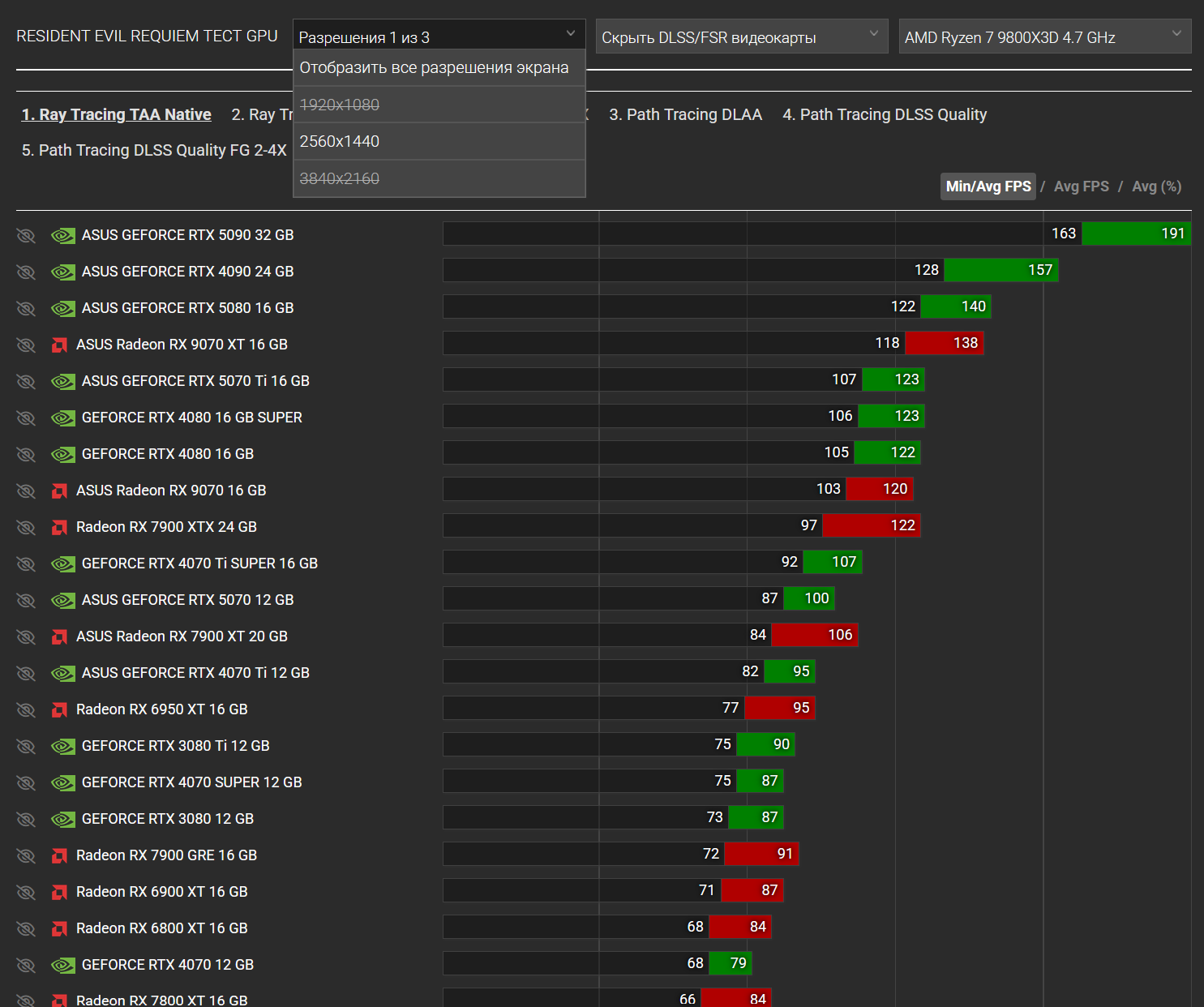
Task: Click Nvidia logo beside RTX 4080 16 GB SUPER
Action: tap(63, 418)
